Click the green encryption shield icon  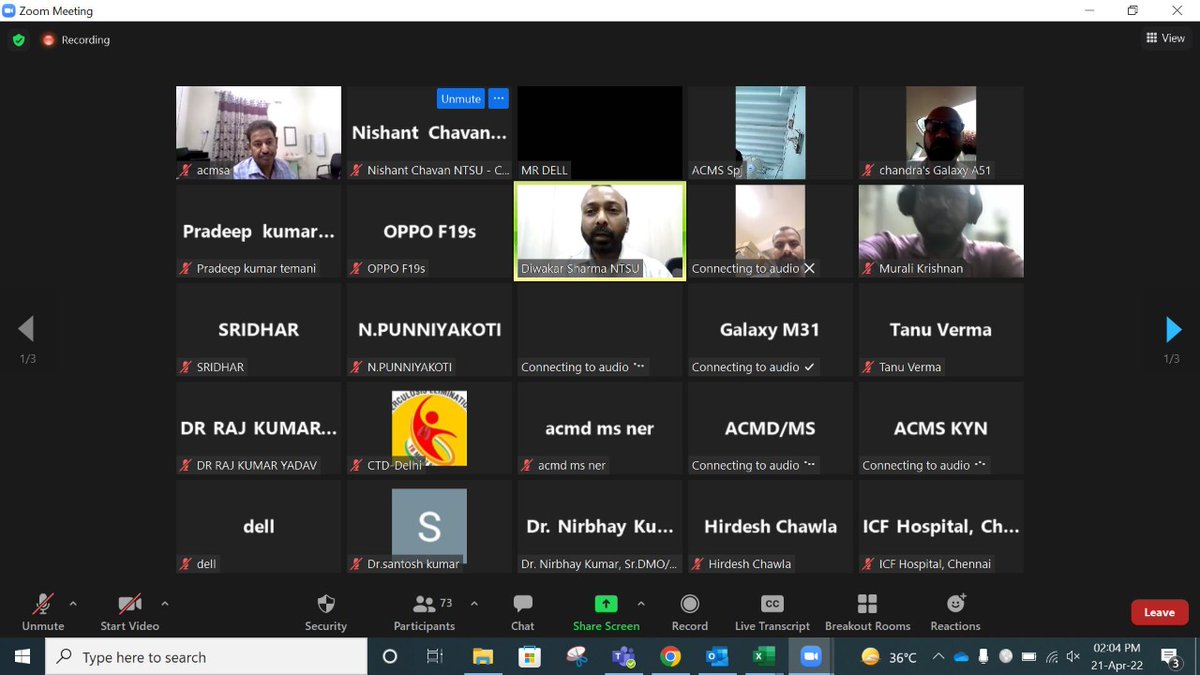(x=18, y=40)
